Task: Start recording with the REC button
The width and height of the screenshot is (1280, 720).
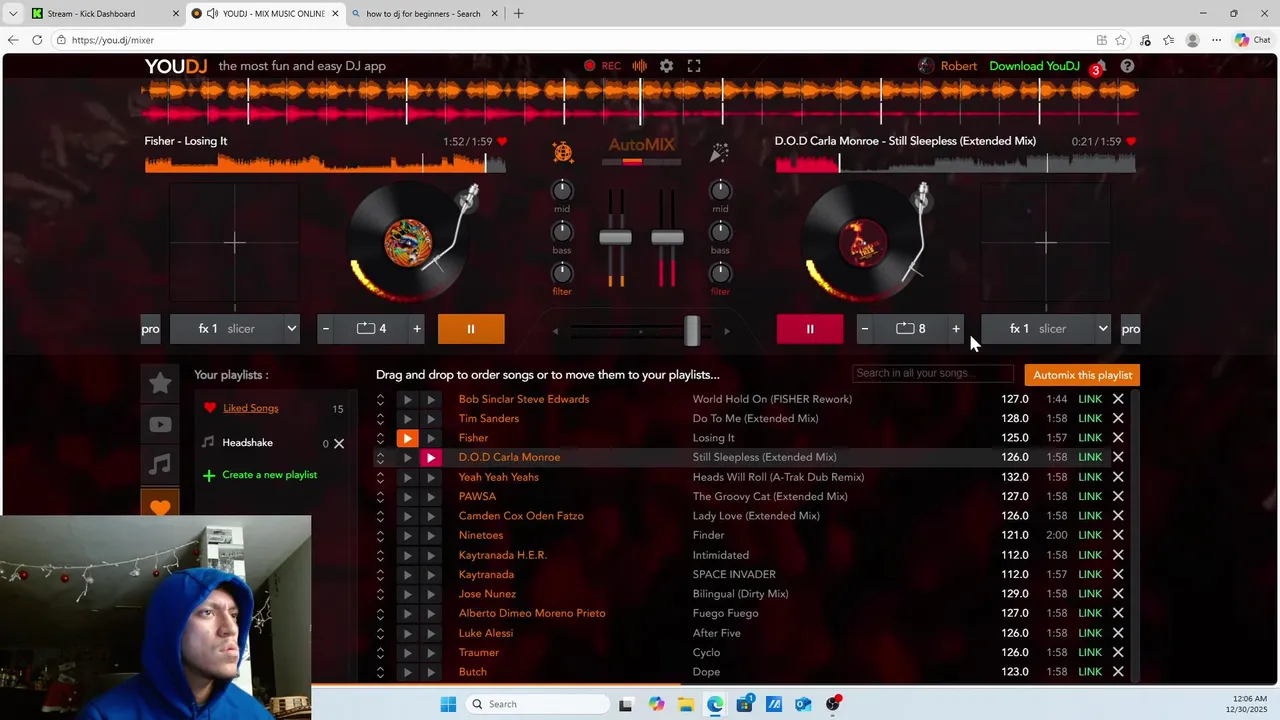Action: pos(603,66)
